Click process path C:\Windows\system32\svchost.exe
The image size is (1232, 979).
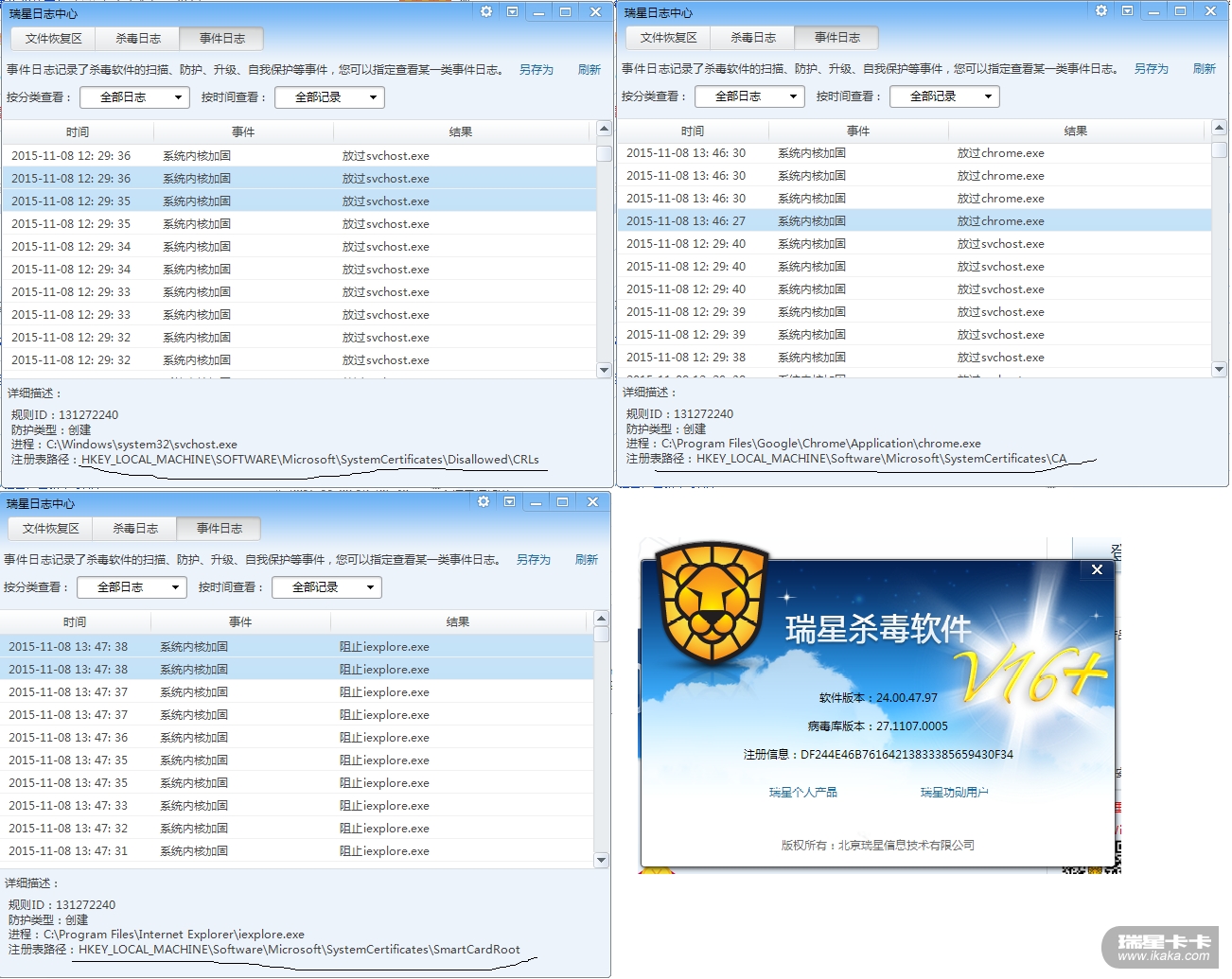pyautogui.click(x=142, y=445)
